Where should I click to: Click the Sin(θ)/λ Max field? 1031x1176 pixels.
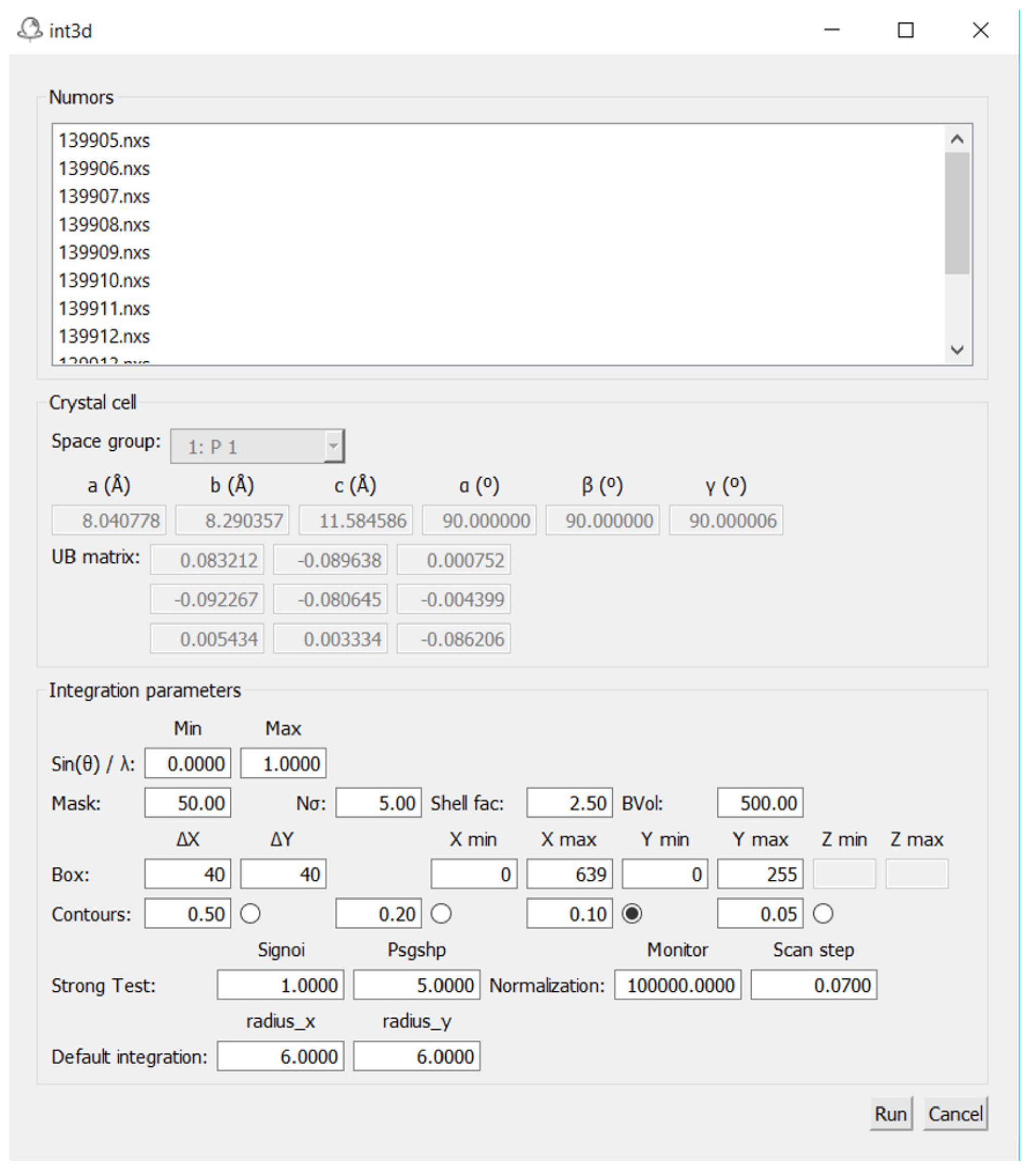tap(283, 764)
